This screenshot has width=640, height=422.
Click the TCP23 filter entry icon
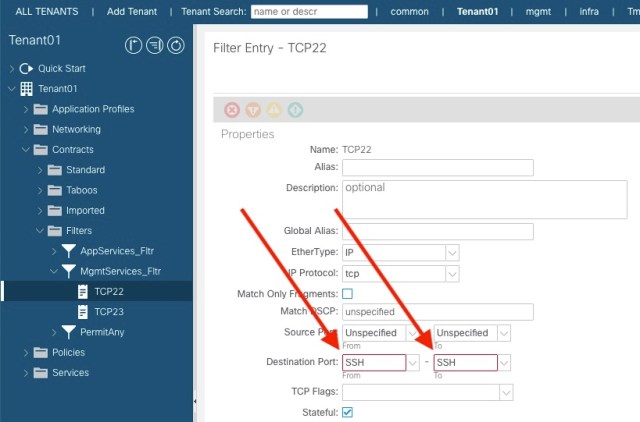[x=83, y=311]
